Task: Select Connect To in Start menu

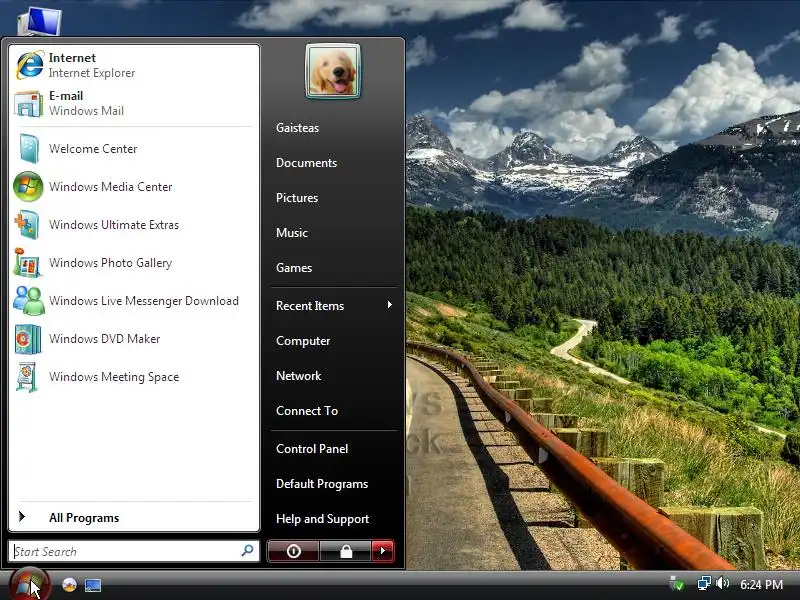Action: point(307,411)
